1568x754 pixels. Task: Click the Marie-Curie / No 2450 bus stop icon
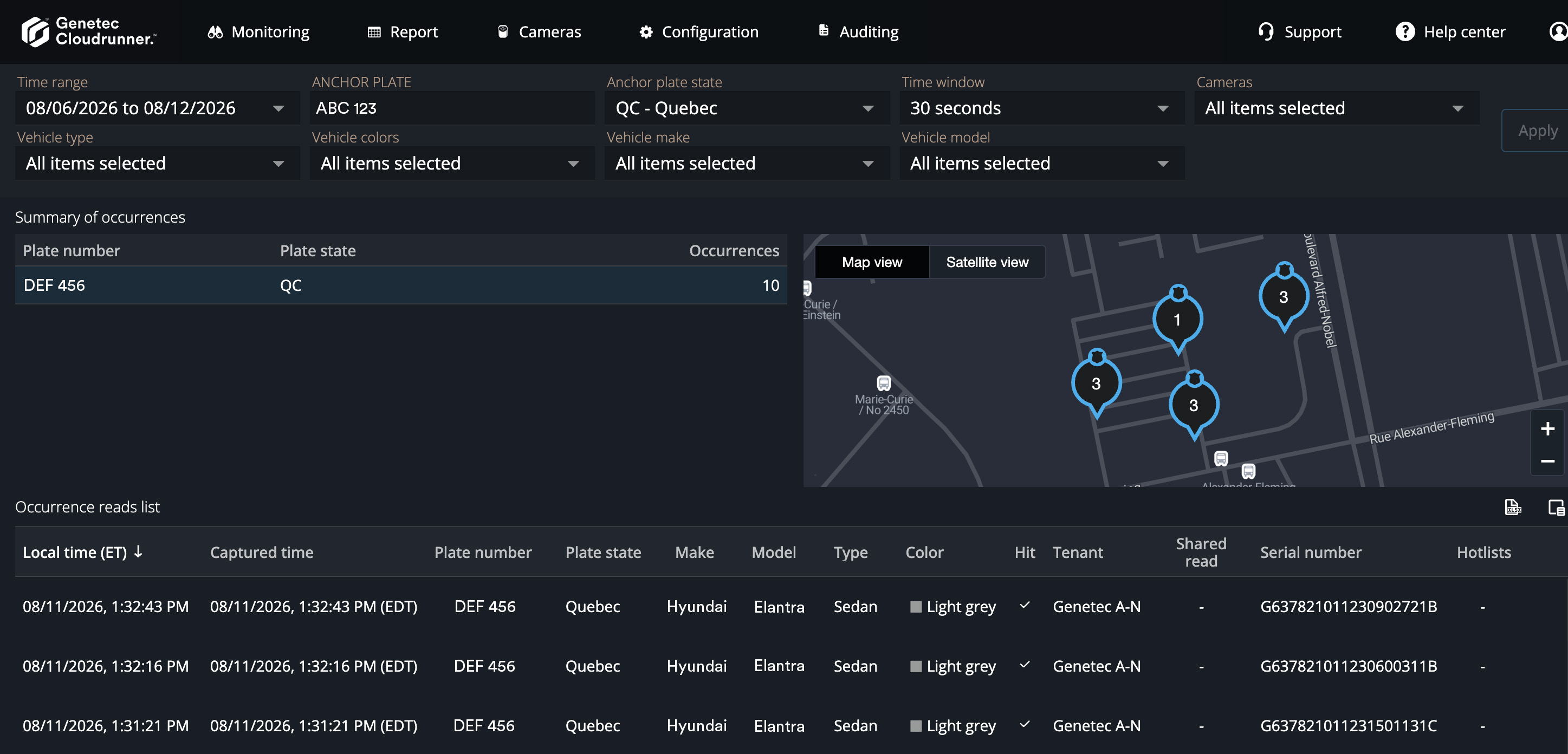coord(883,383)
